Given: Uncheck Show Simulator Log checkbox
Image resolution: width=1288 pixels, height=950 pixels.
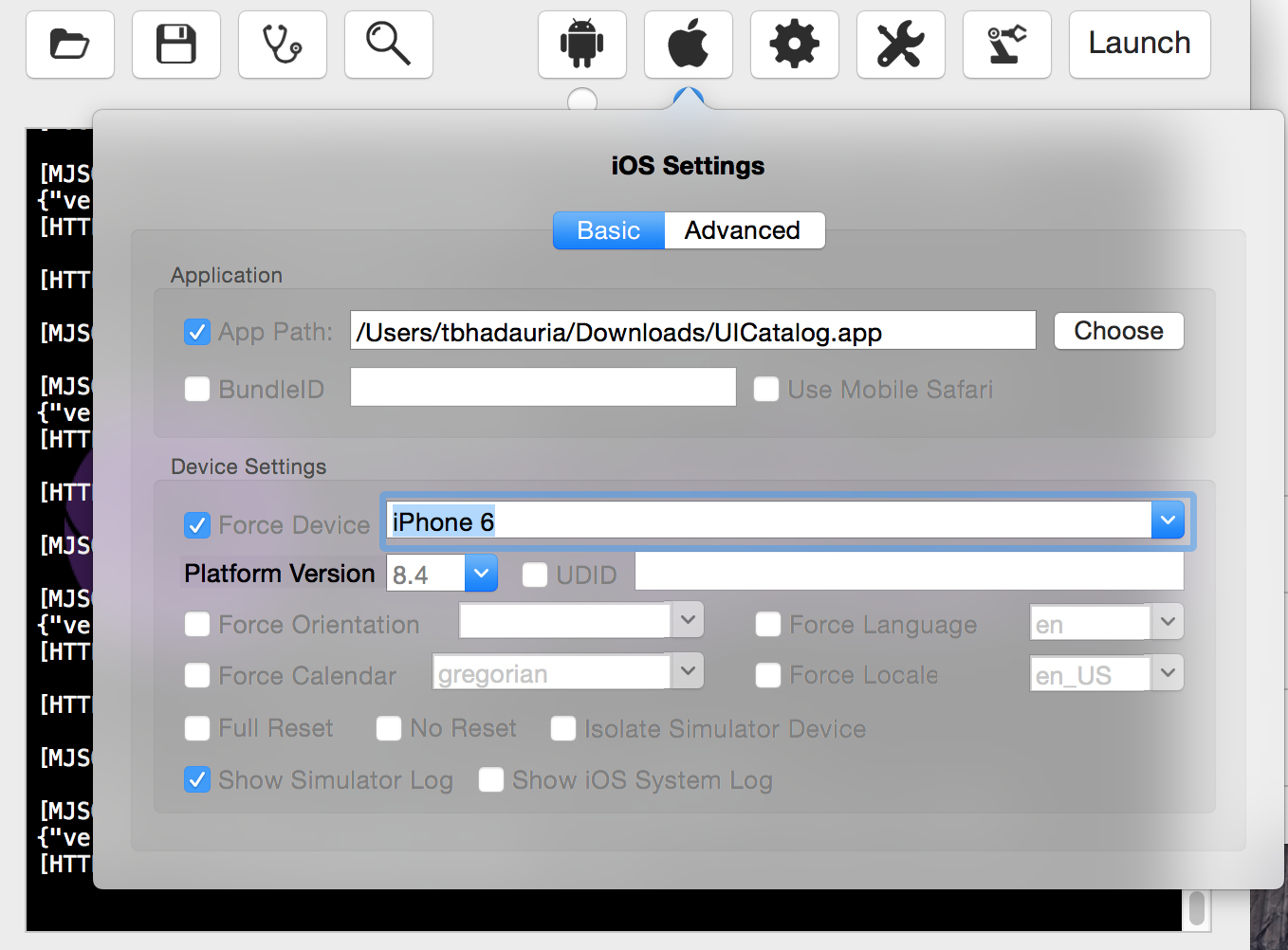Looking at the screenshot, I should click(197, 779).
